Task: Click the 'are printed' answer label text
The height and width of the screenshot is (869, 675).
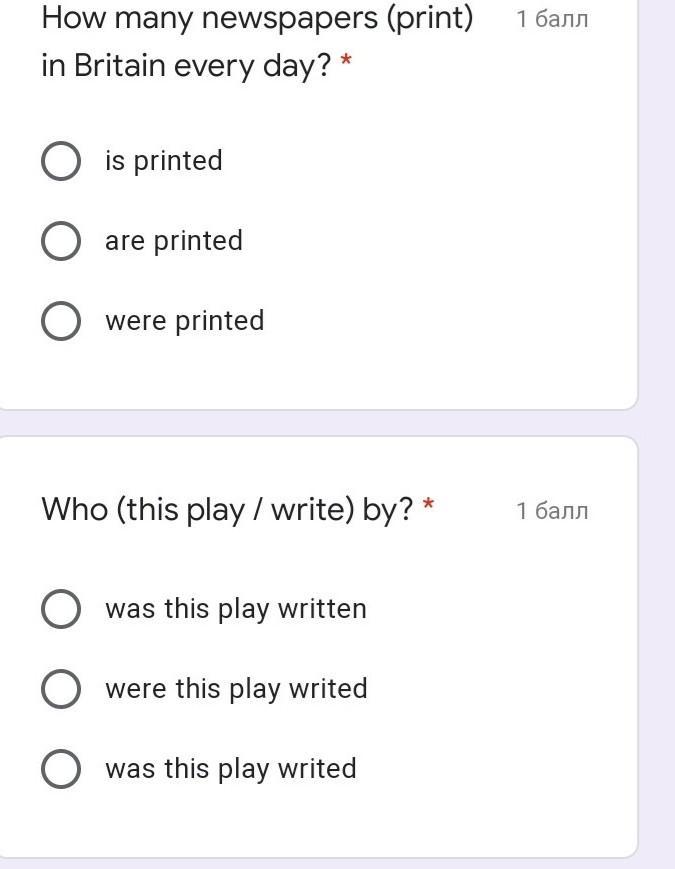Action: [174, 241]
